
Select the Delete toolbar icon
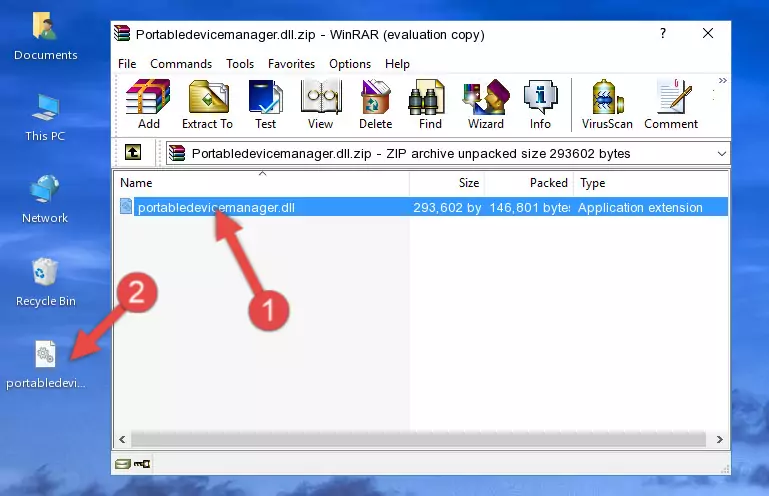point(375,104)
